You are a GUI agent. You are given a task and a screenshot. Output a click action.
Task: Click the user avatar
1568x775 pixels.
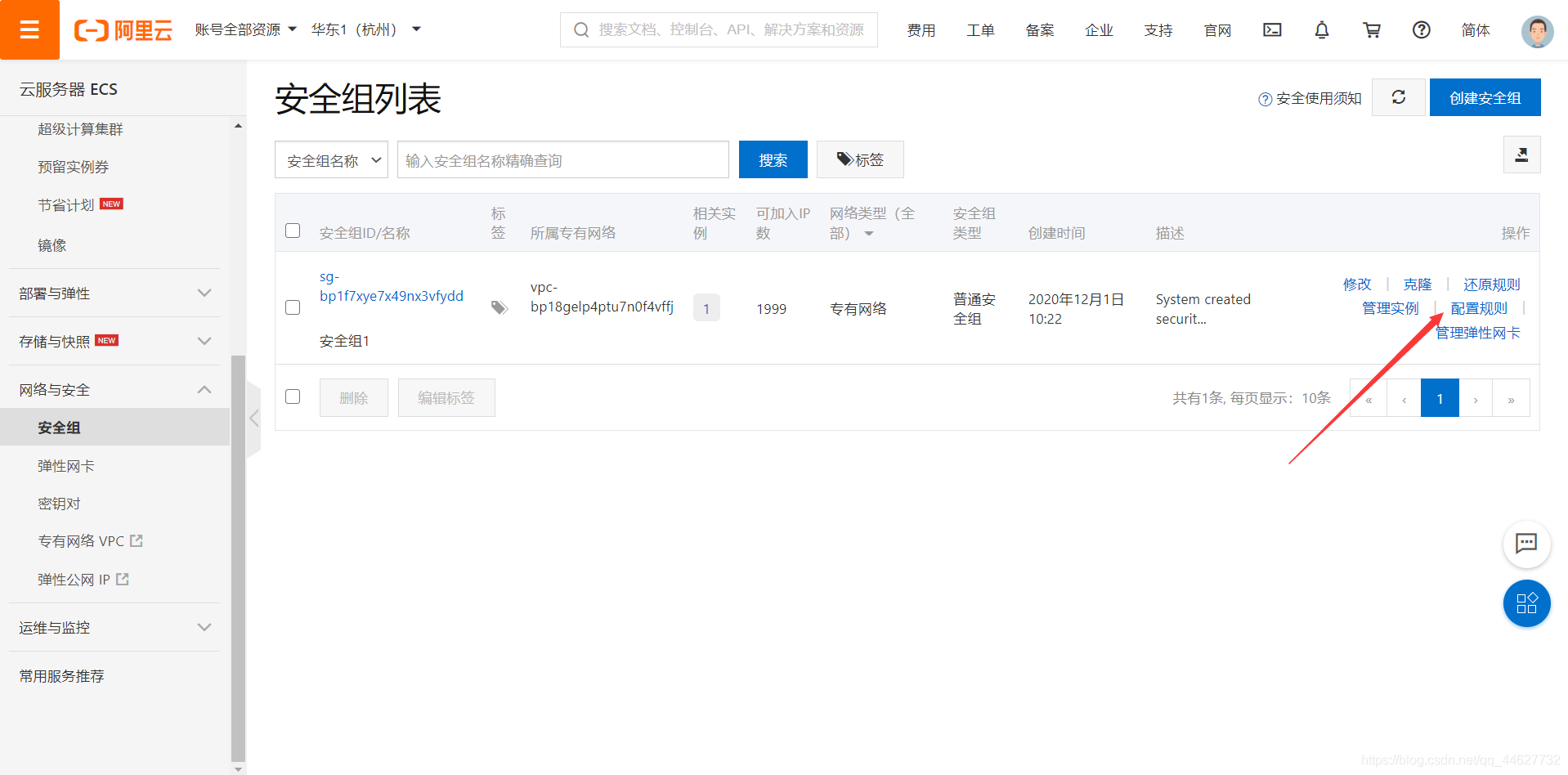1537,31
